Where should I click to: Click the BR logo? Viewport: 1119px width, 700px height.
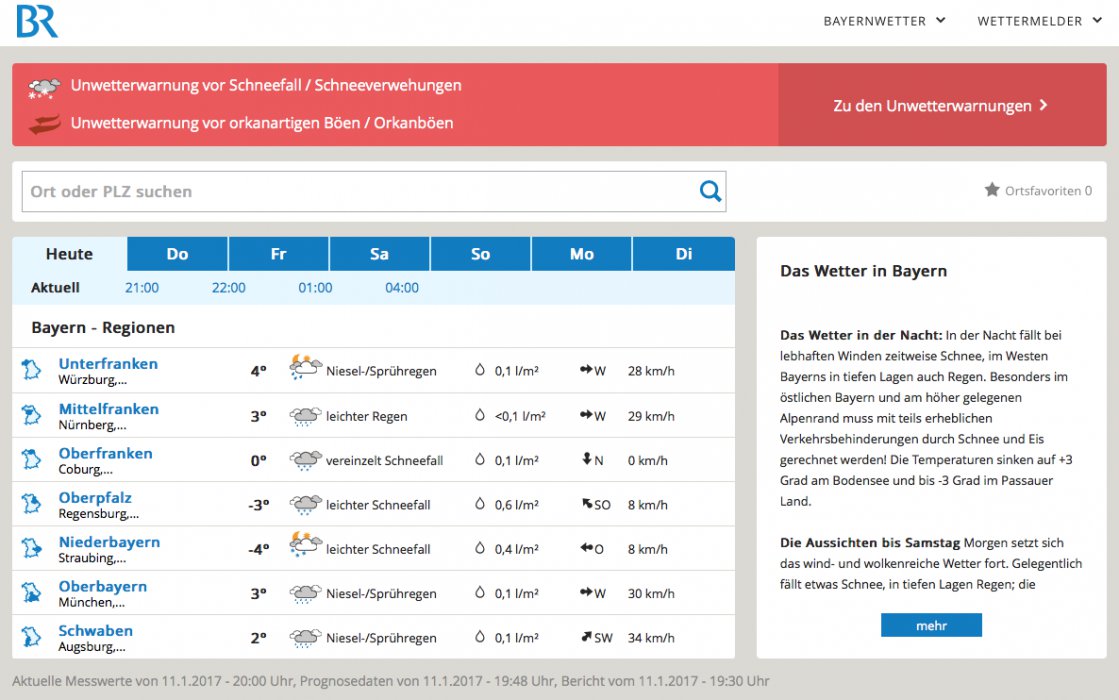tap(37, 21)
